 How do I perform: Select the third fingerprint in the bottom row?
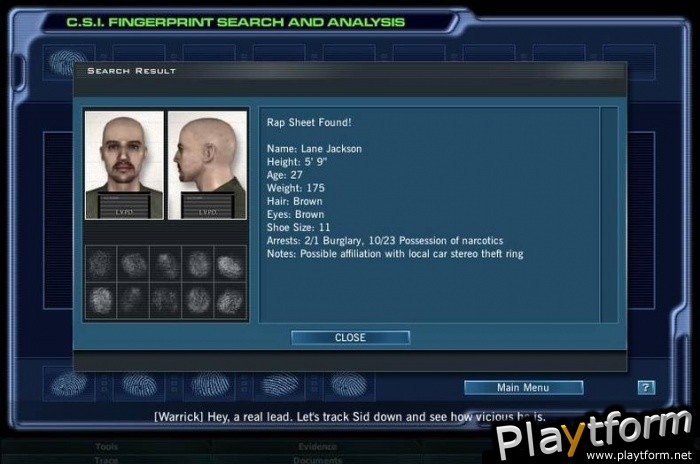209,384
